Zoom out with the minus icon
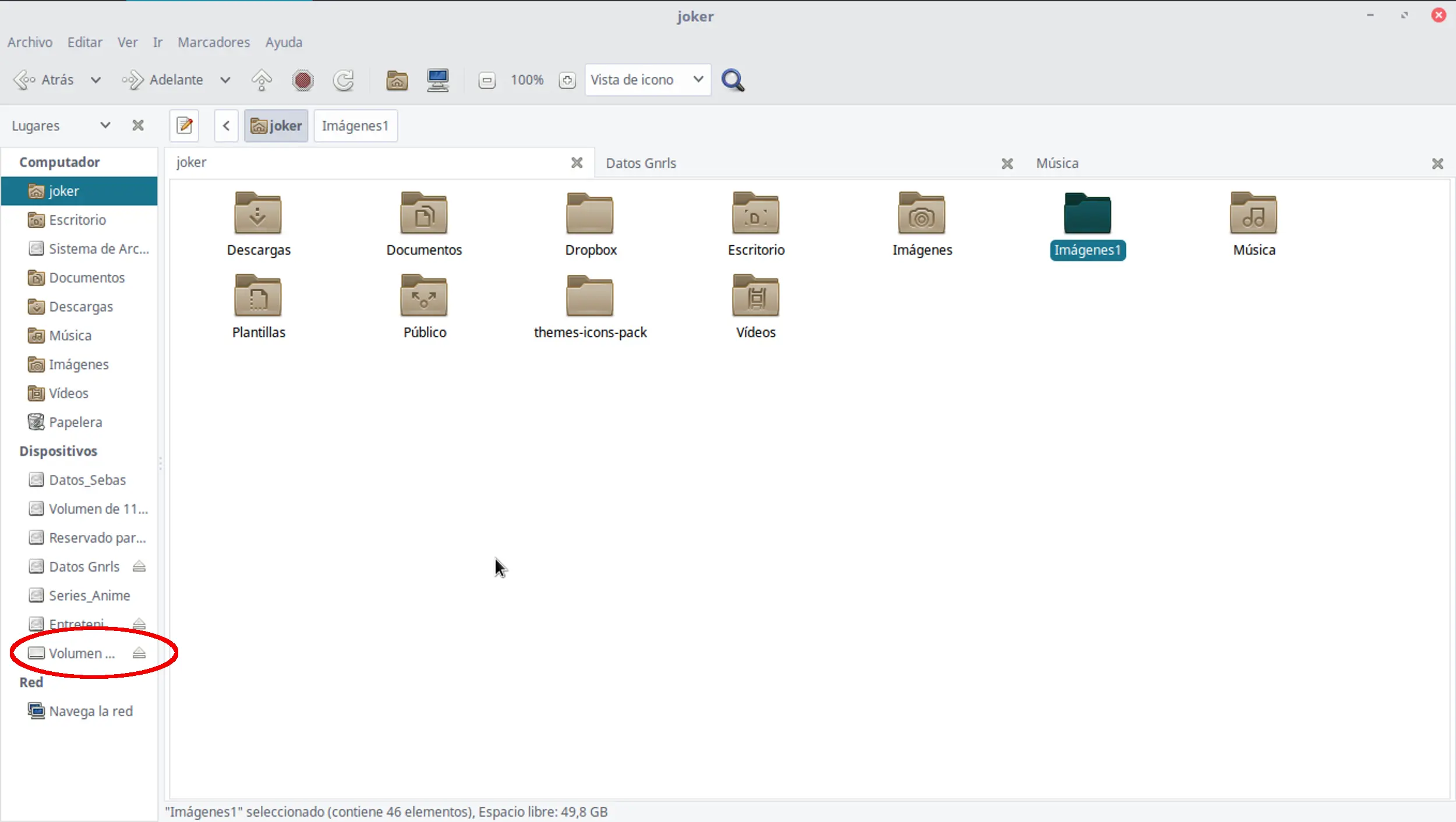This screenshot has width=1456, height=822. (487, 80)
